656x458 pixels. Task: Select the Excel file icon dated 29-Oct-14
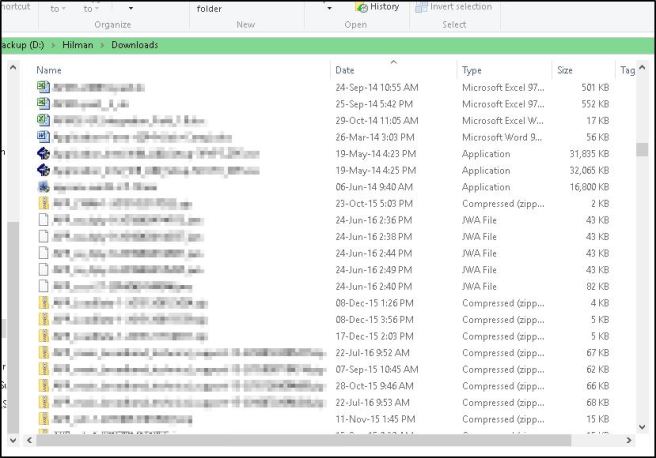(43, 121)
